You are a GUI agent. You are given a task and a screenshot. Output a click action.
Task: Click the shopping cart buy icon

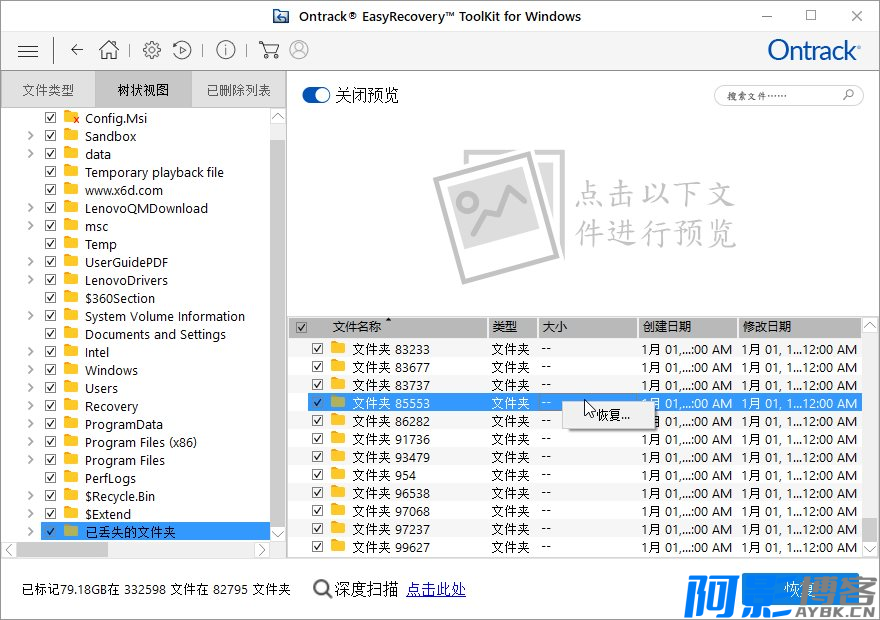click(x=269, y=50)
